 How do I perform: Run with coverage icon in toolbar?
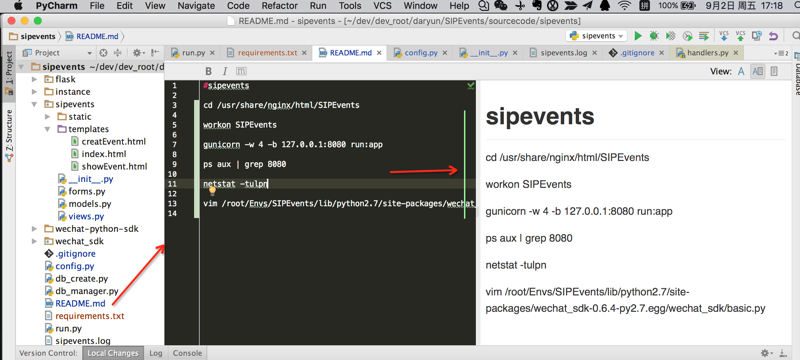coord(671,36)
